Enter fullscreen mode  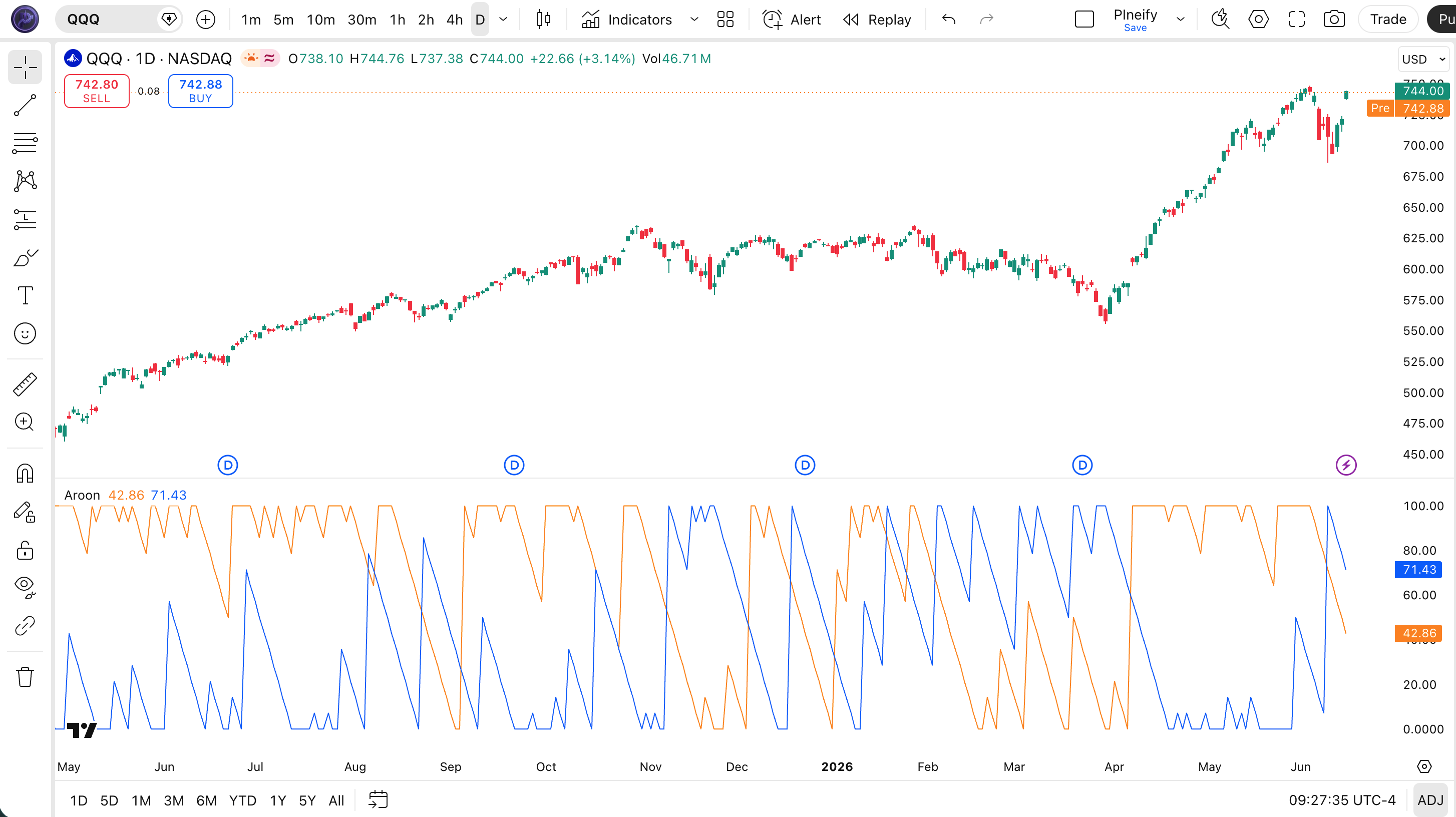point(1297,20)
